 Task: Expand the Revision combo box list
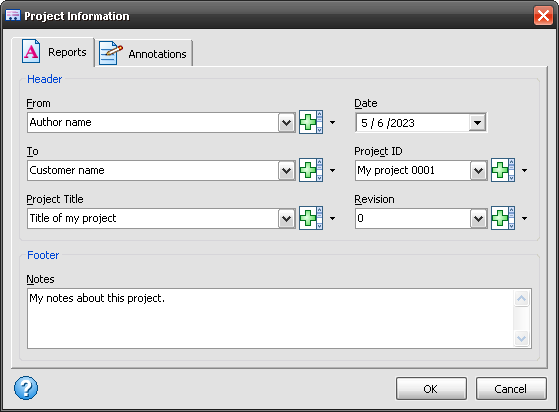pos(478,218)
